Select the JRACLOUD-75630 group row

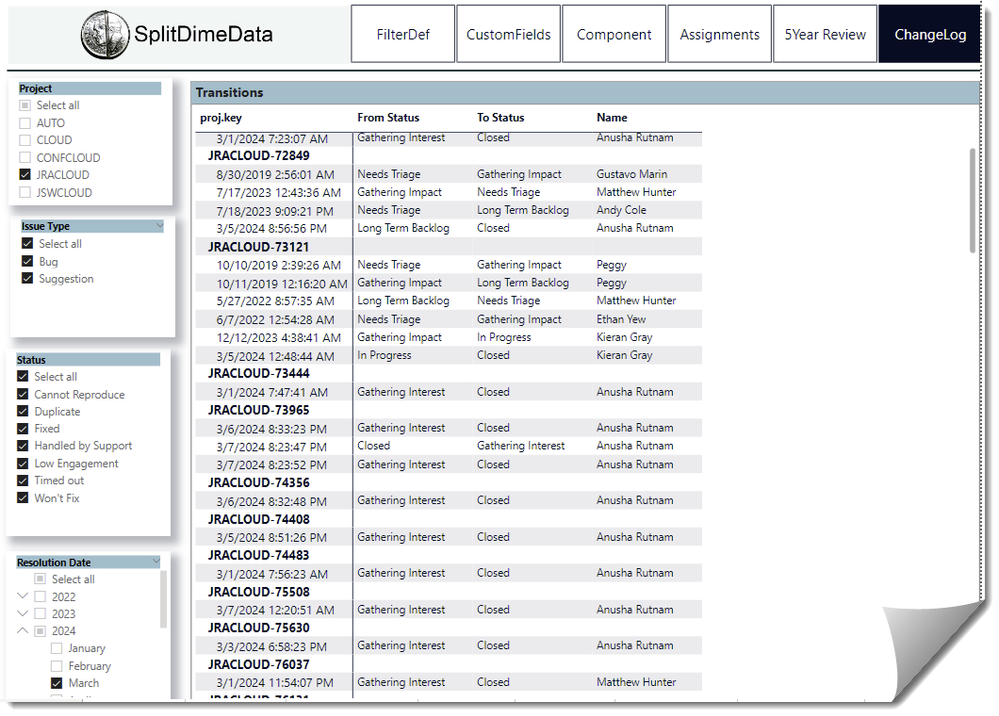point(449,627)
